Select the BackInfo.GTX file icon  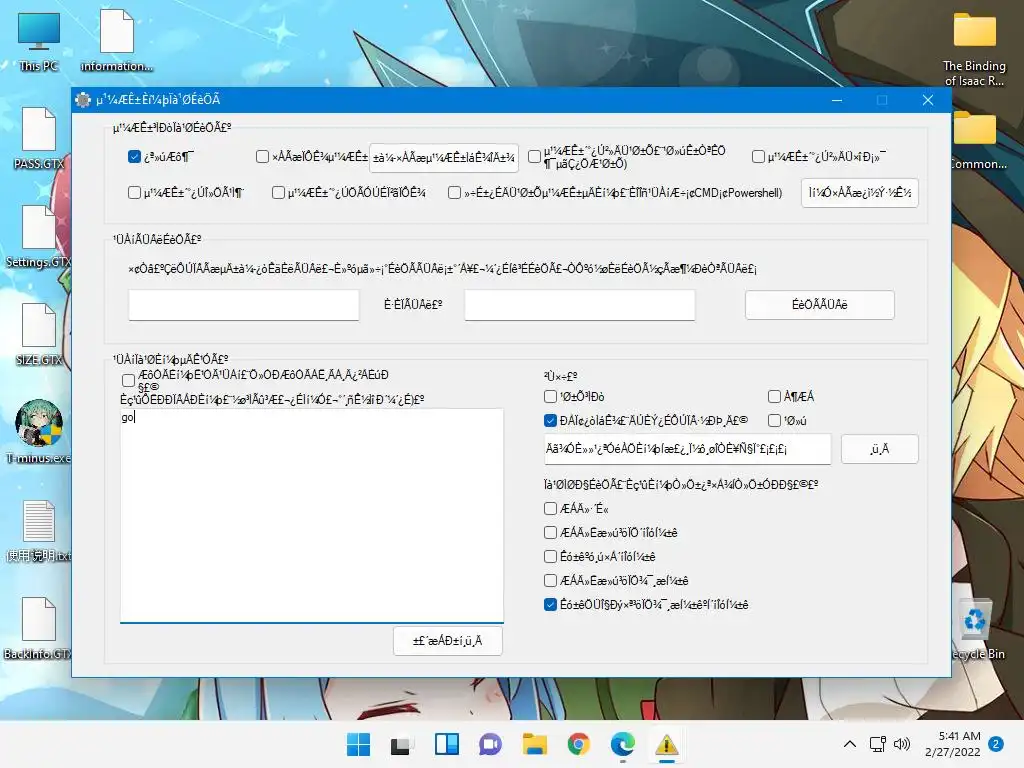[39, 628]
